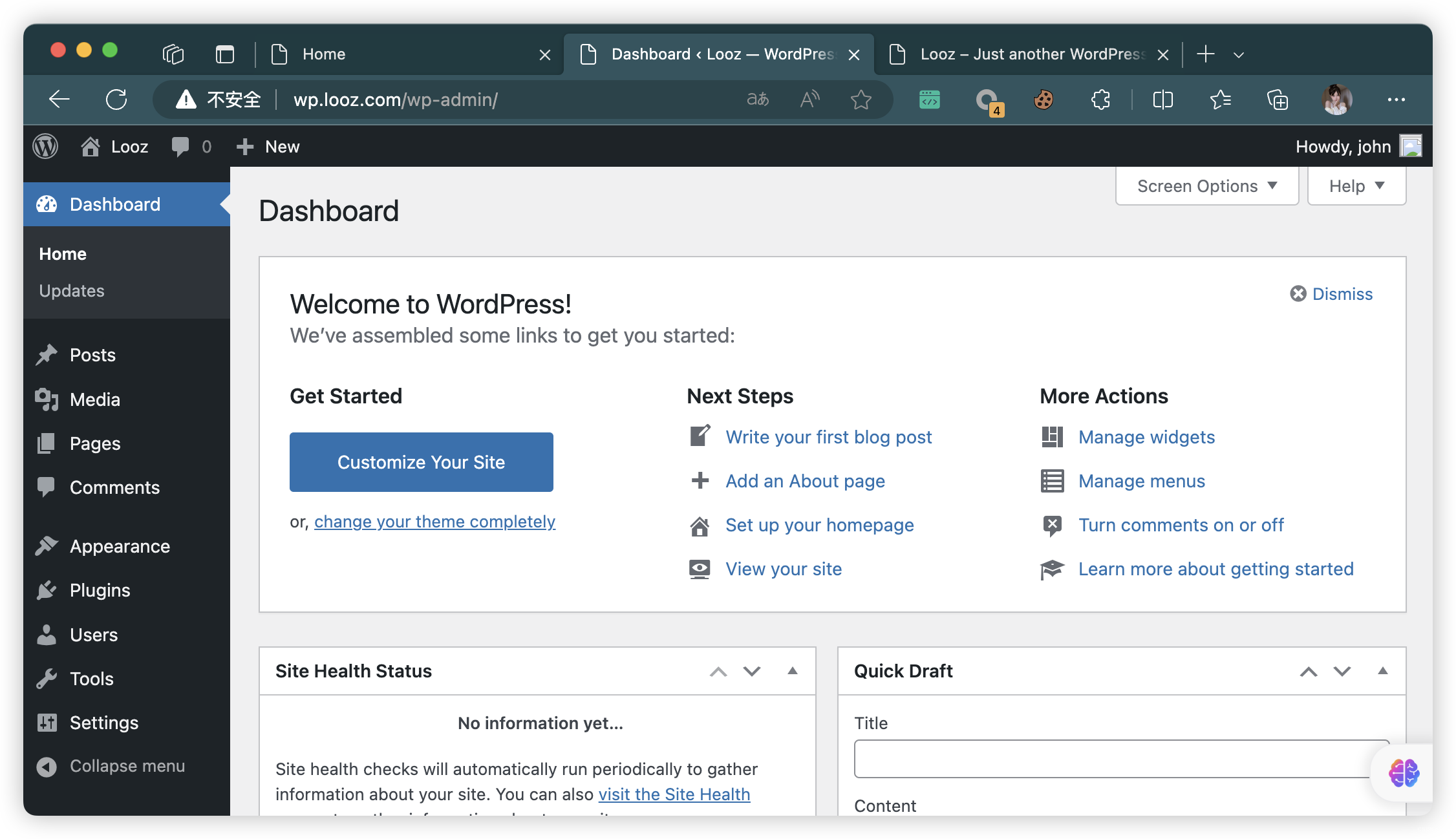Open a new browser tab
This screenshot has width=1456, height=839.
point(1206,54)
